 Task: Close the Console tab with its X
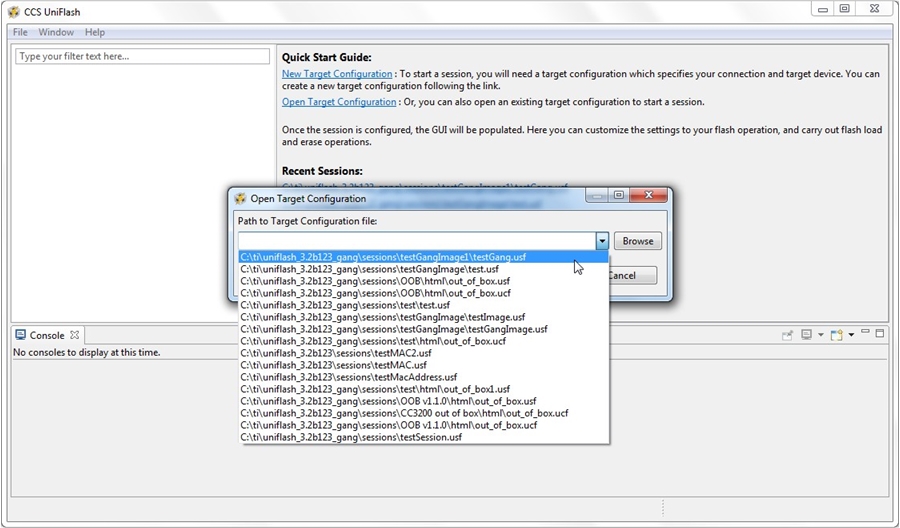[x=75, y=335]
